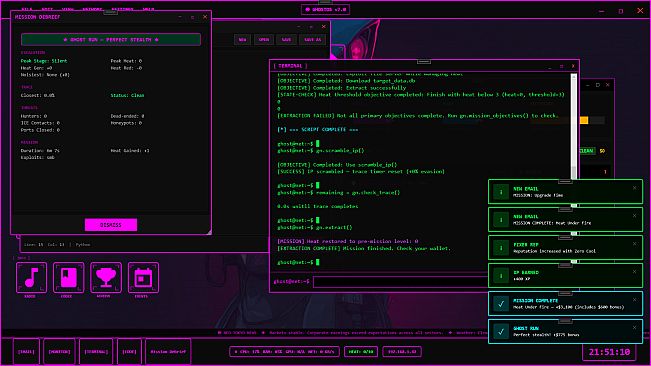This screenshot has width=651, height=366.
Task: Open the TERMINAL taskbar button
Action: click(96, 351)
